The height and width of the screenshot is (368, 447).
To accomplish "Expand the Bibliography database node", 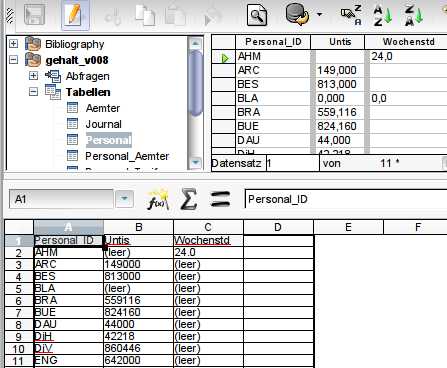I will coord(13,44).
